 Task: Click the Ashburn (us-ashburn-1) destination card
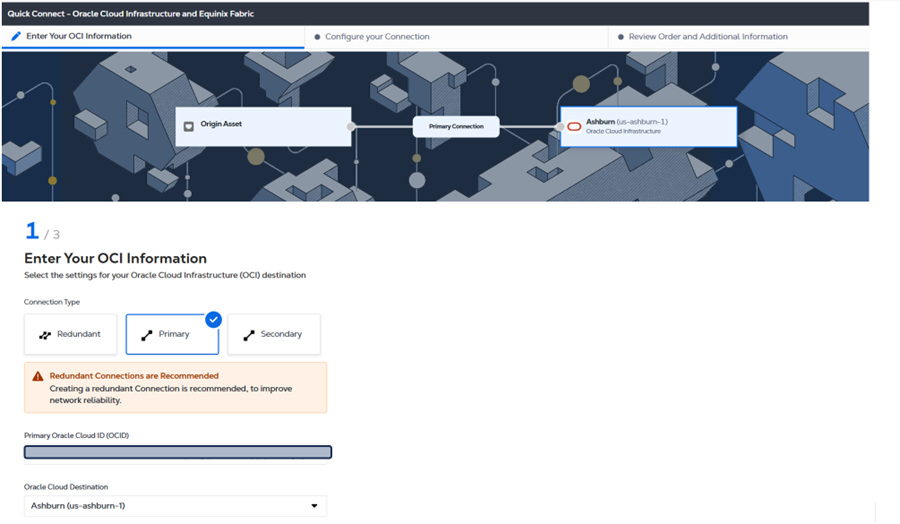[649, 126]
